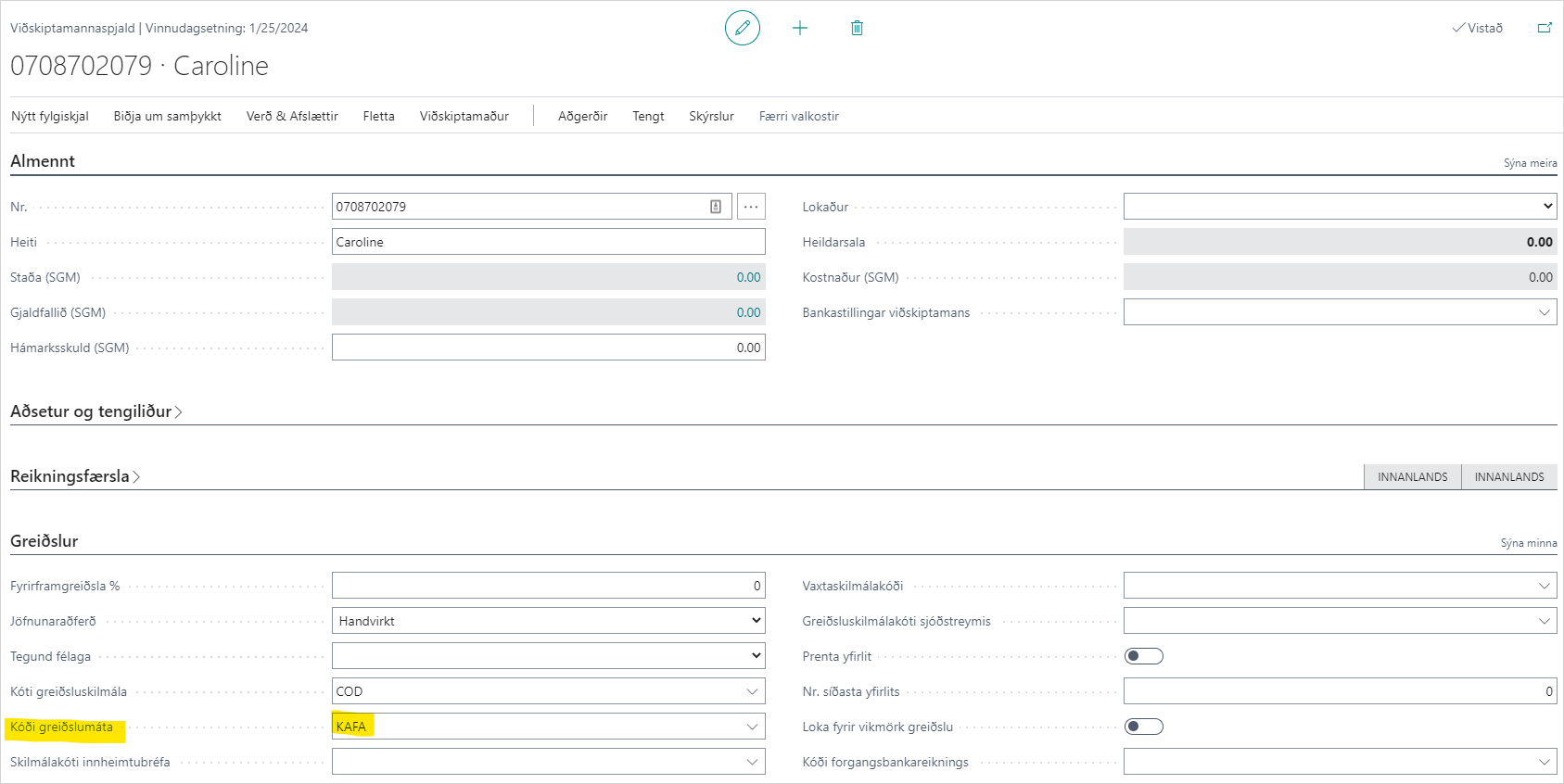Open the Skýrslur menu
Screen dimensions: 1564x784
(x=711, y=116)
